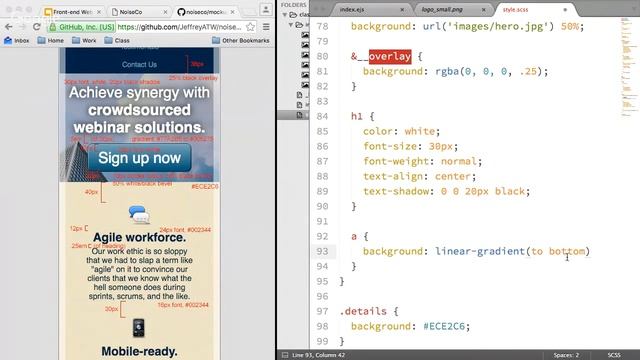Select the noiseco/mocks GitHub browser tab
The height and width of the screenshot is (360, 640).
coord(204,12)
